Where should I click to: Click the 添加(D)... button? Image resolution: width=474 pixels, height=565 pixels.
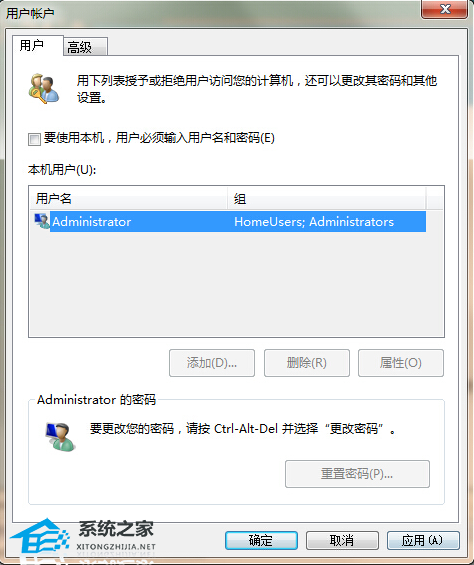tap(212, 363)
